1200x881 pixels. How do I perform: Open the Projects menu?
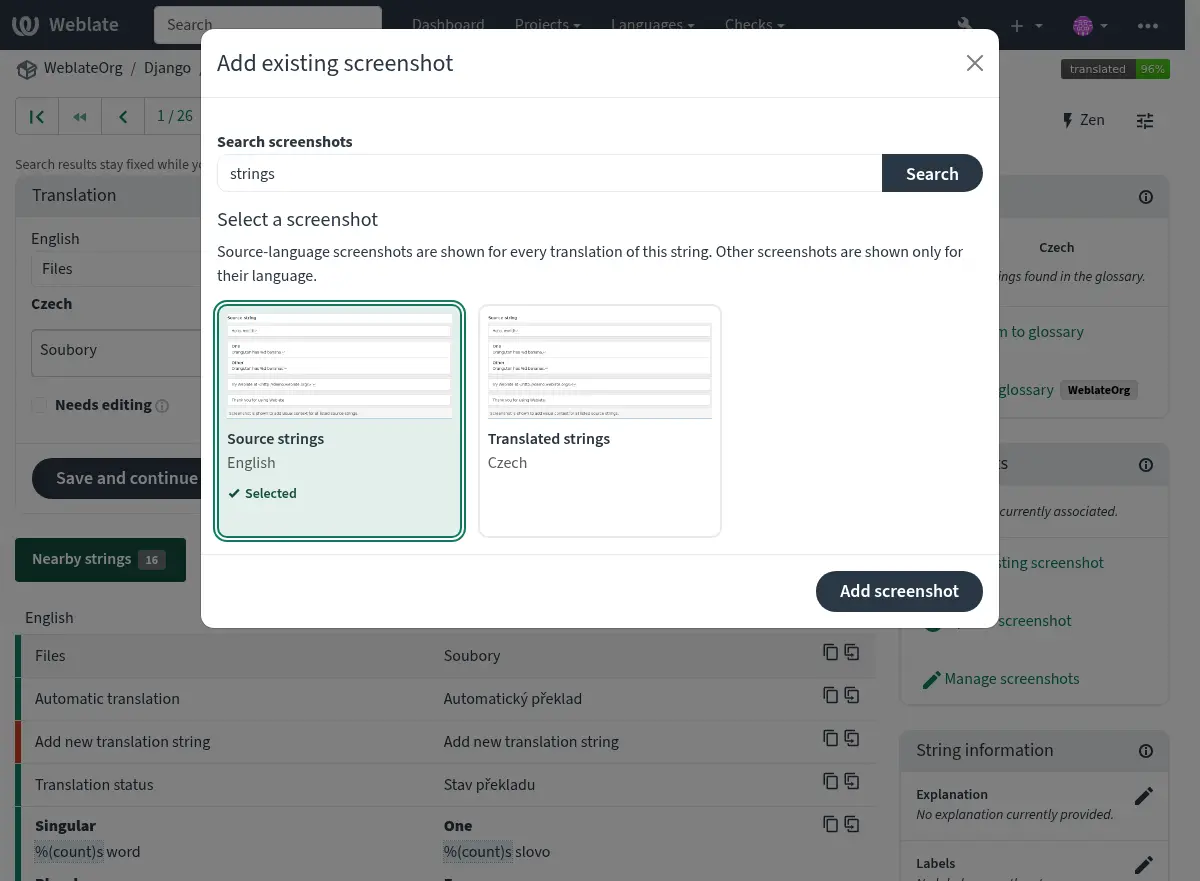point(548,25)
